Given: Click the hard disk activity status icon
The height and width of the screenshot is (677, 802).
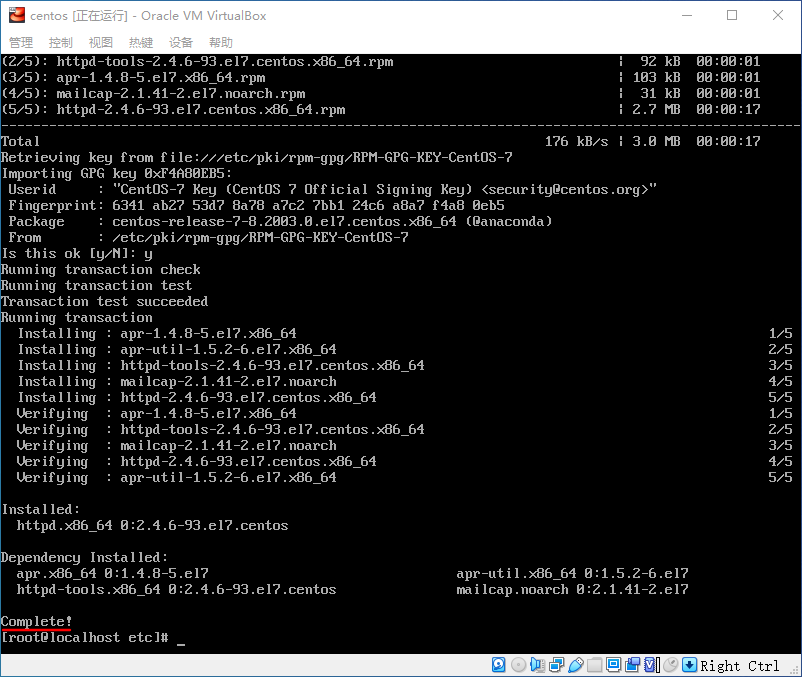Looking at the screenshot, I should click(498, 664).
